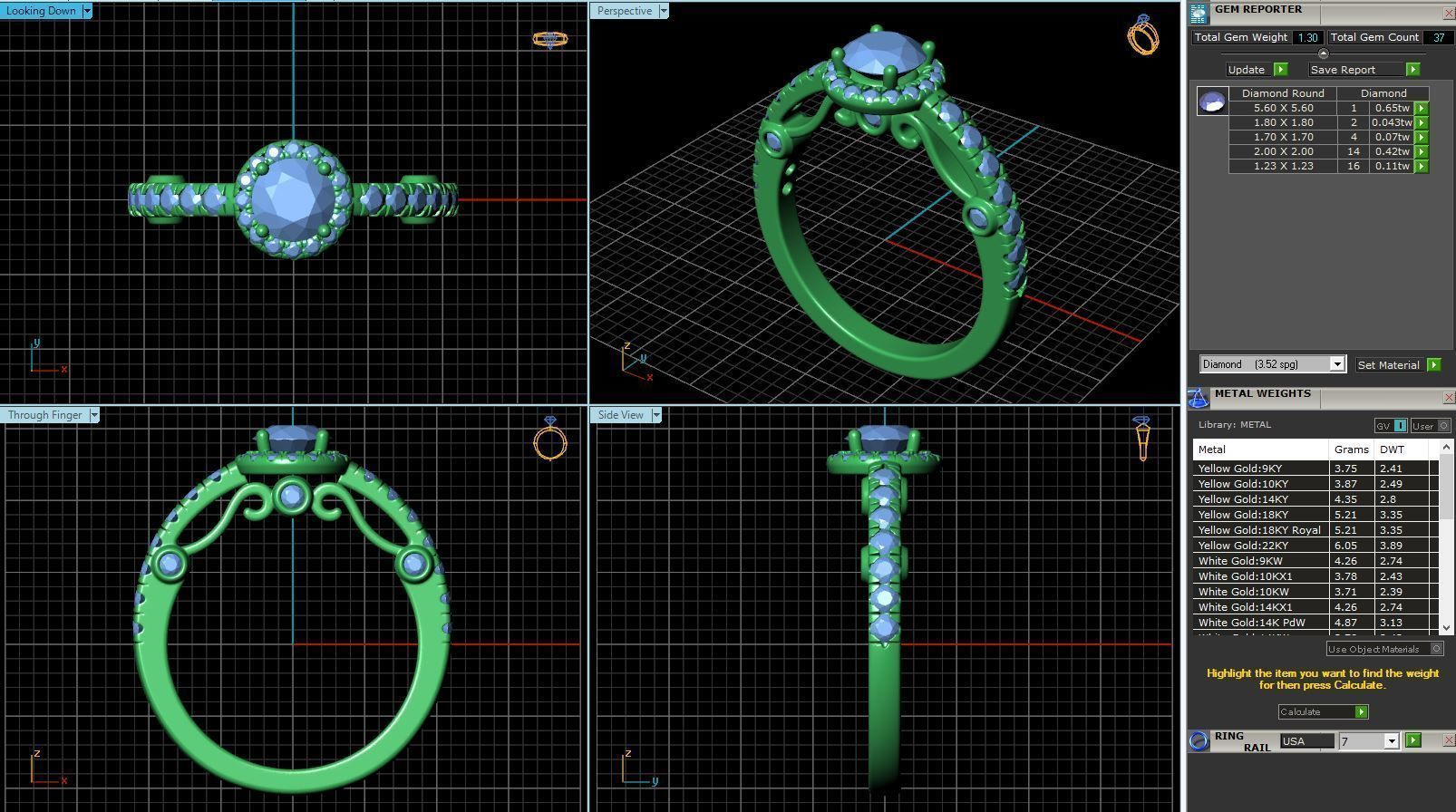Select White Gold:14KX1 row
Screen dimensions: 1456x812
pyautogui.click(x=1315, y=607)
